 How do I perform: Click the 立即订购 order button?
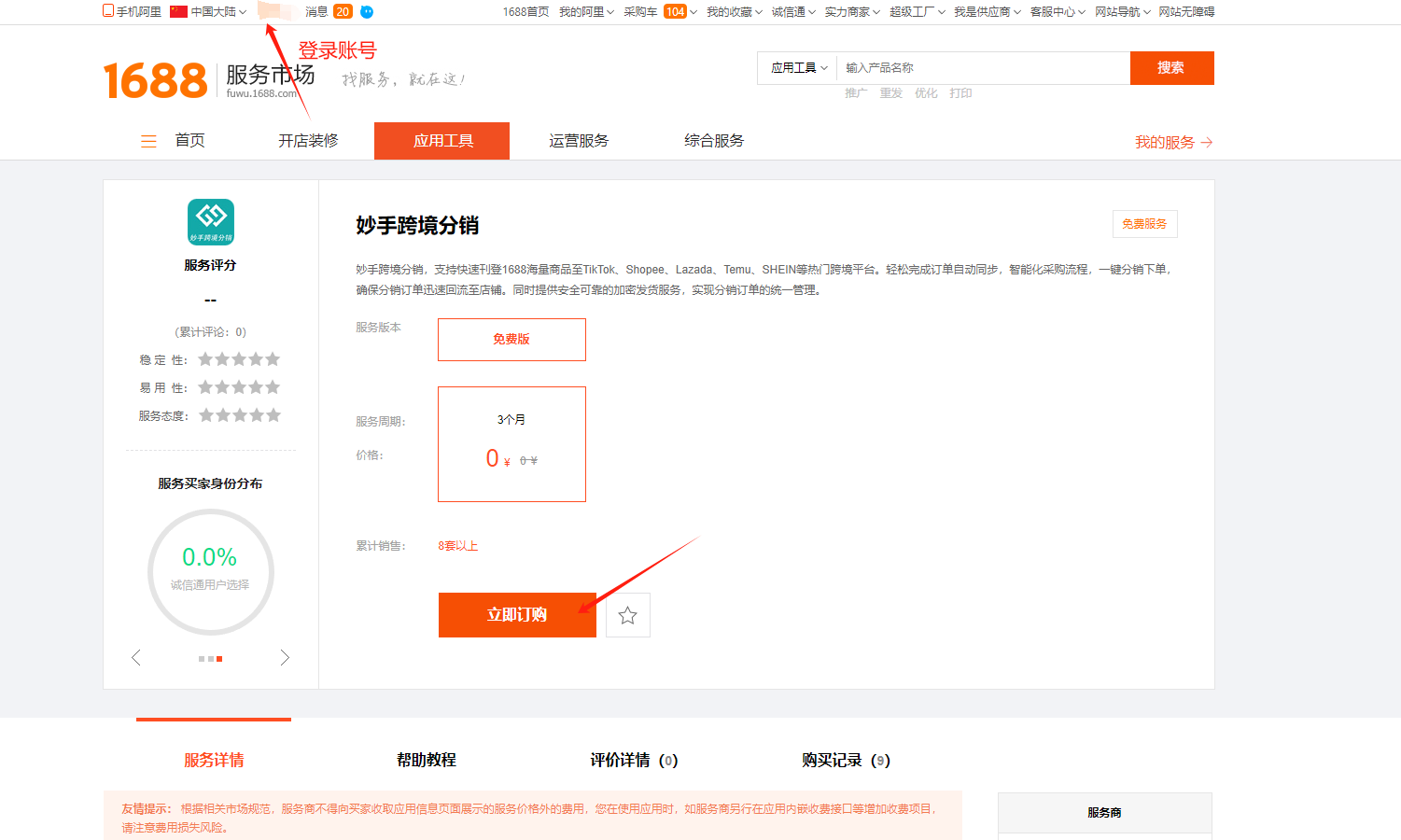[x=517, y=615]
